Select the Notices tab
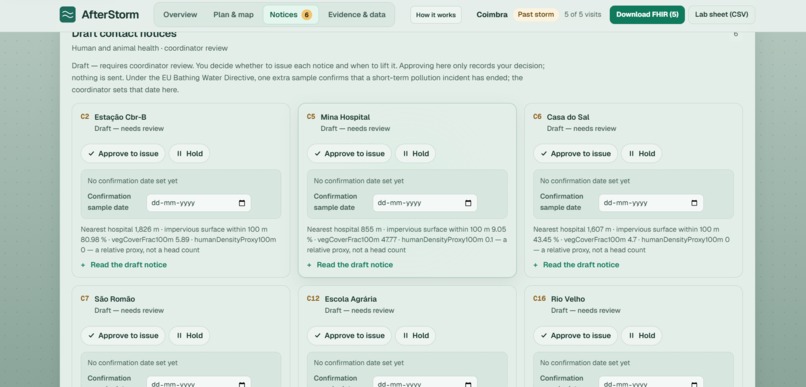Screen dimensions: 806x387 (x=290, y=14)
